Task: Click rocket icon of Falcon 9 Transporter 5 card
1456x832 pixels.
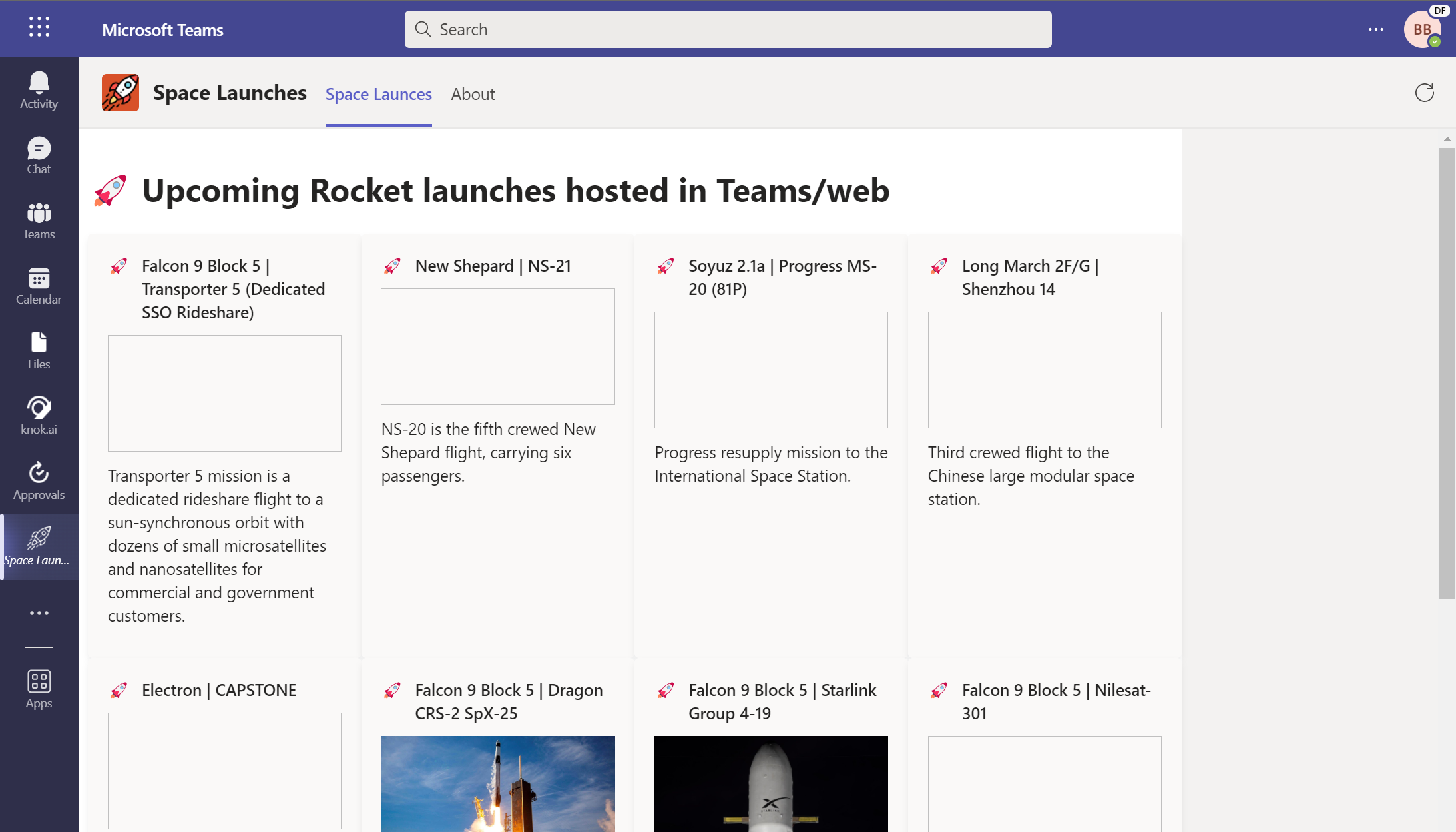Action: coord(119,266)
